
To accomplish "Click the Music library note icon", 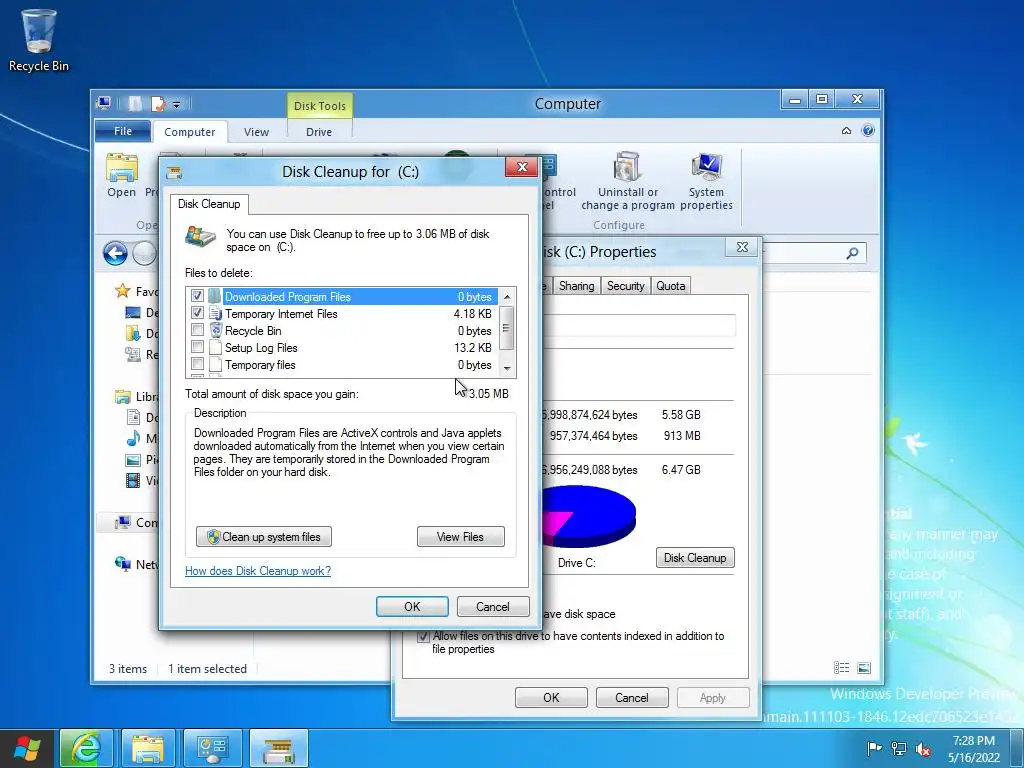I will click(x=133, y=438).
